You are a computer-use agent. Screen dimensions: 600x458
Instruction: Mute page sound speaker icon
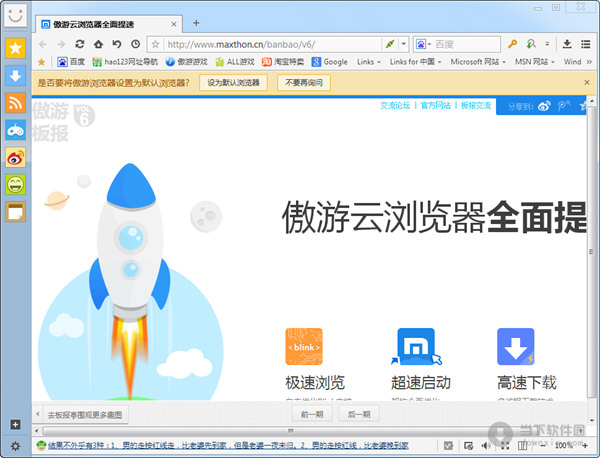coord(486,445)
